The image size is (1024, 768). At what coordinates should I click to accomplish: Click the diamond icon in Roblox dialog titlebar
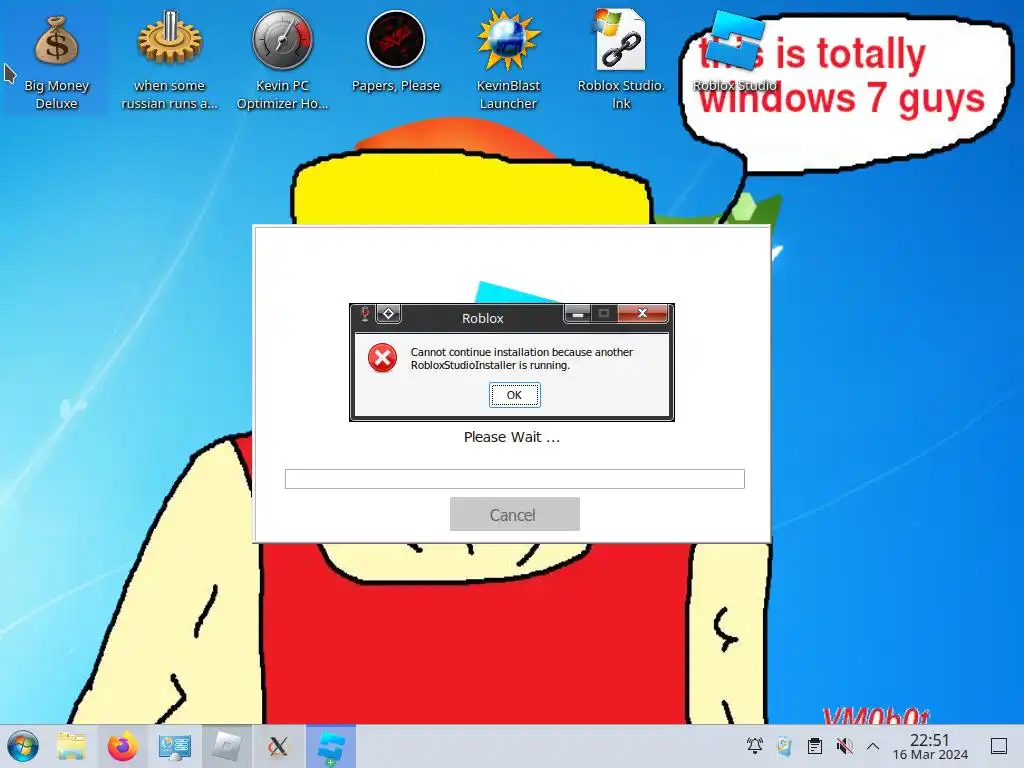[x=389, y=314]
